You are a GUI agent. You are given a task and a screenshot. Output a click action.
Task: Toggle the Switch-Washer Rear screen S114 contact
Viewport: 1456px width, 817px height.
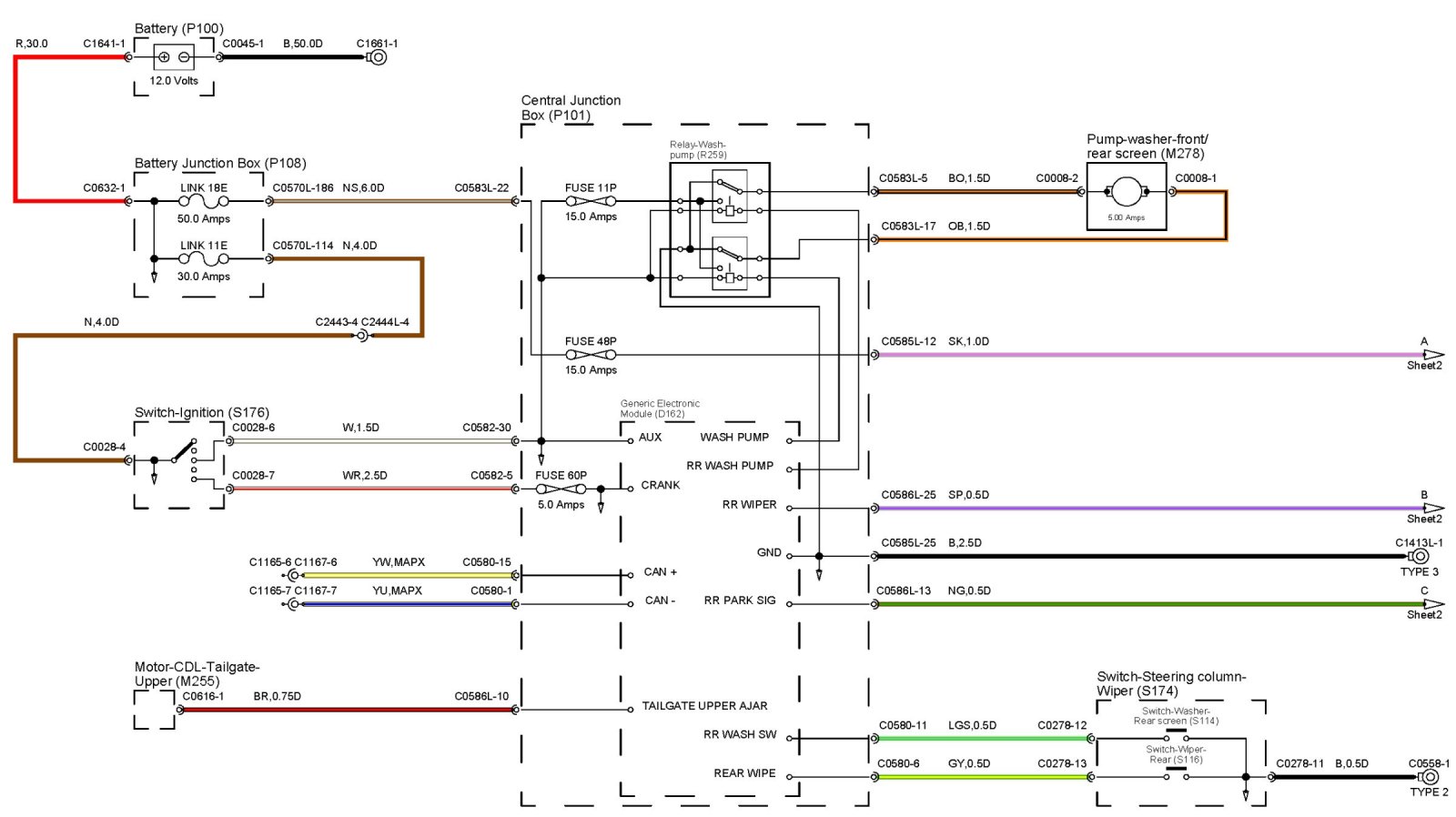pos(1176,733)
